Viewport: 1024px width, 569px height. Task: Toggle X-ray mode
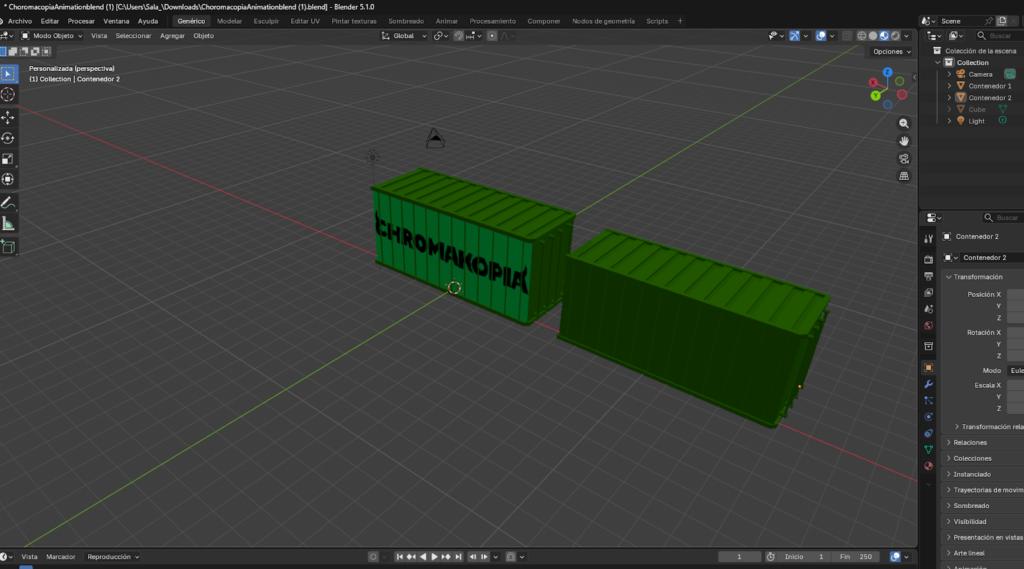[x=847, y=36]
